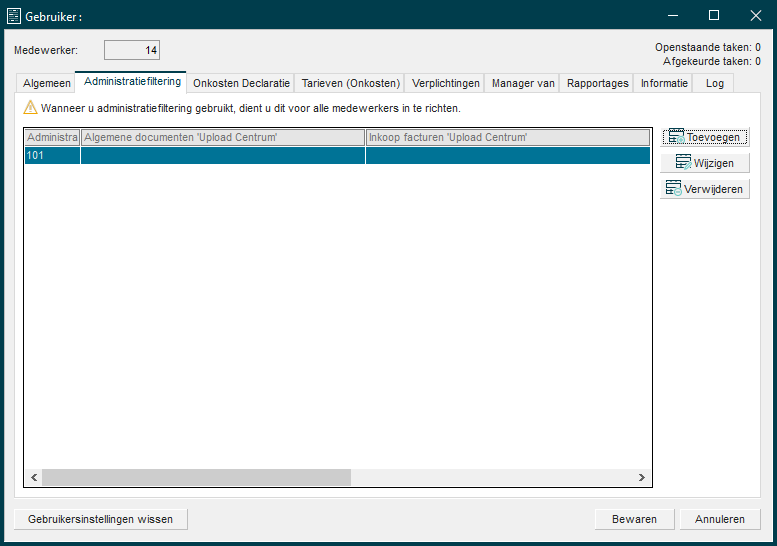The height and width of the screenshot is (546, 777).
Task: Select the row with administration 101
Action: coord(337,156)
